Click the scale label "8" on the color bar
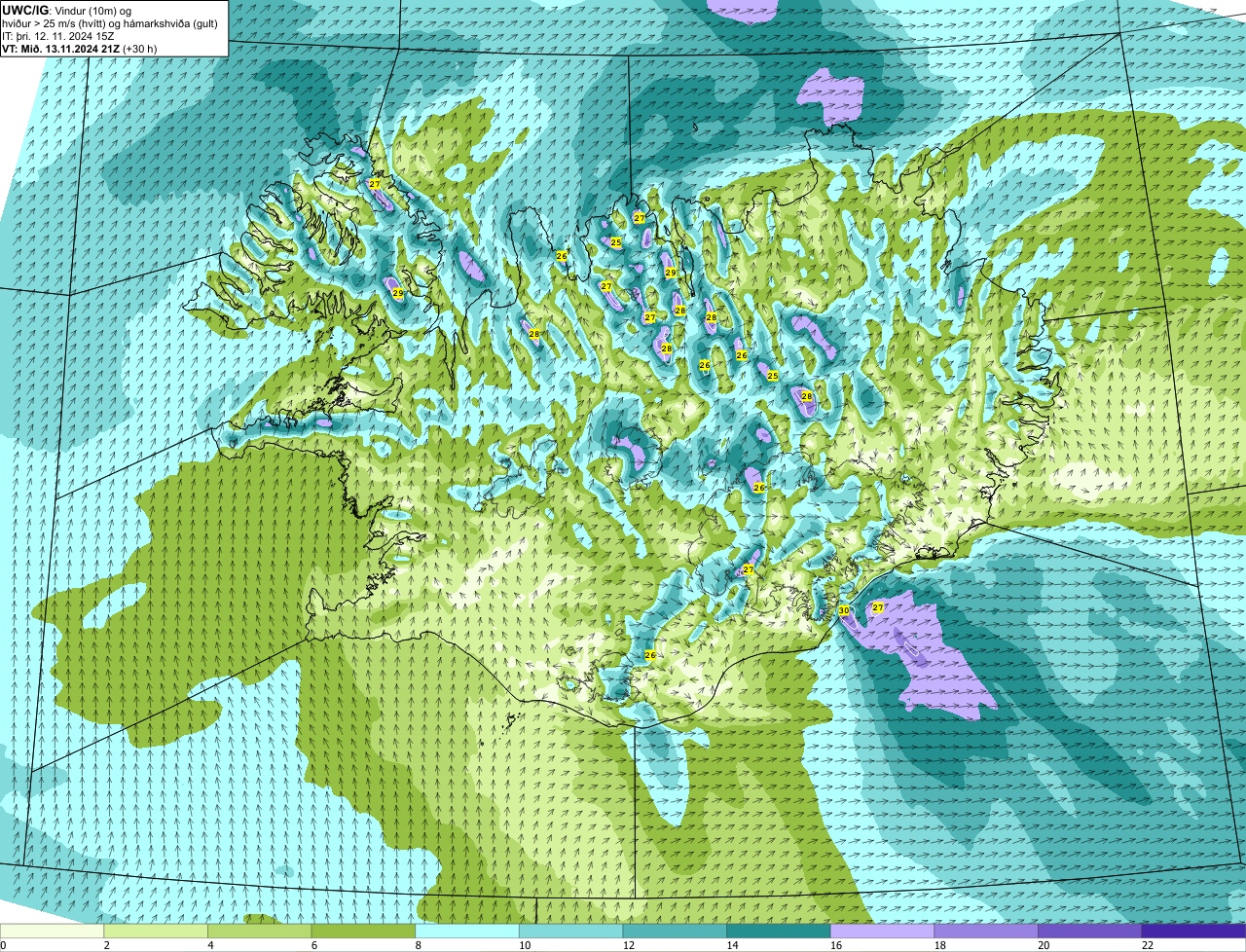 coord(418,945)
